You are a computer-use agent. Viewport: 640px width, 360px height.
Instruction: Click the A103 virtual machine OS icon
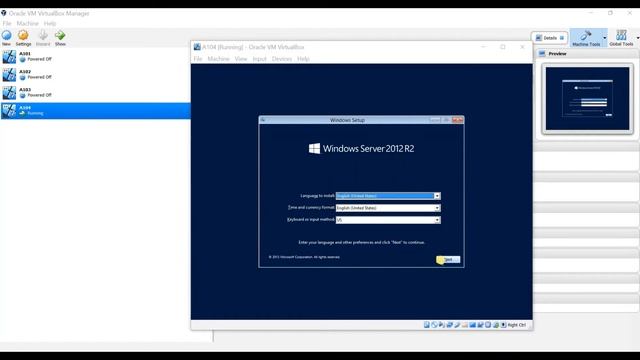click(x=9, y=93)
